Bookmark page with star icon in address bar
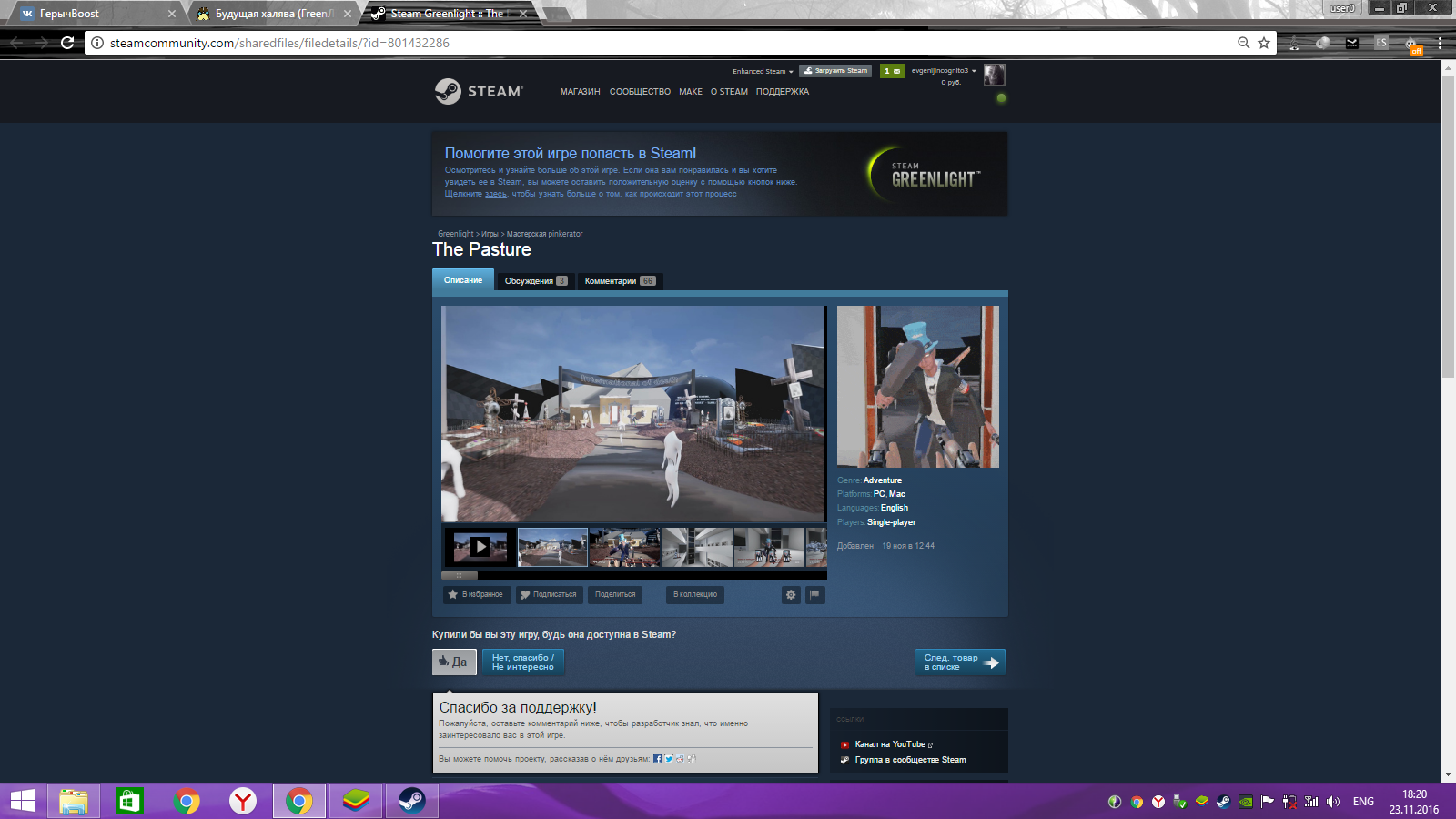 [1264, 43]
